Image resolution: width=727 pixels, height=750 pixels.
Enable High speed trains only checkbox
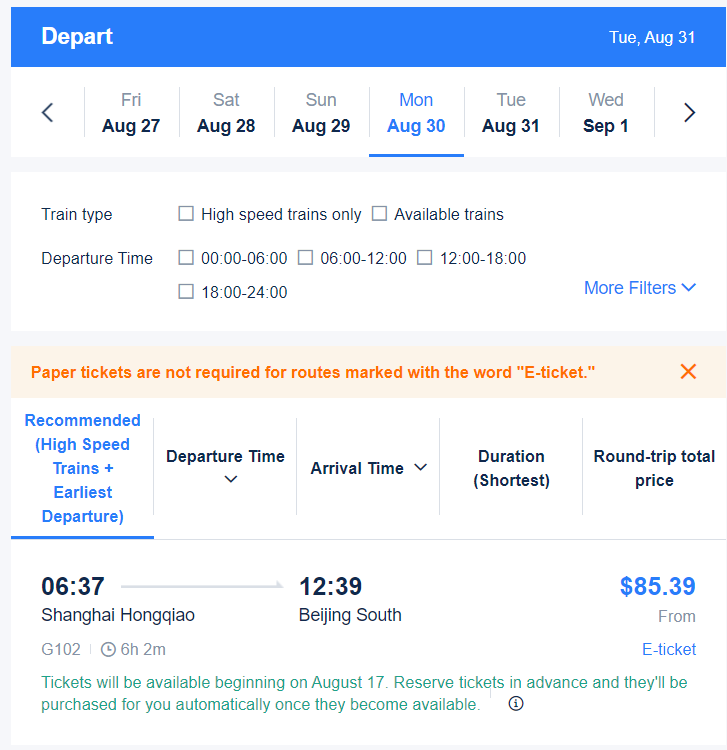(x=186, y=214)
